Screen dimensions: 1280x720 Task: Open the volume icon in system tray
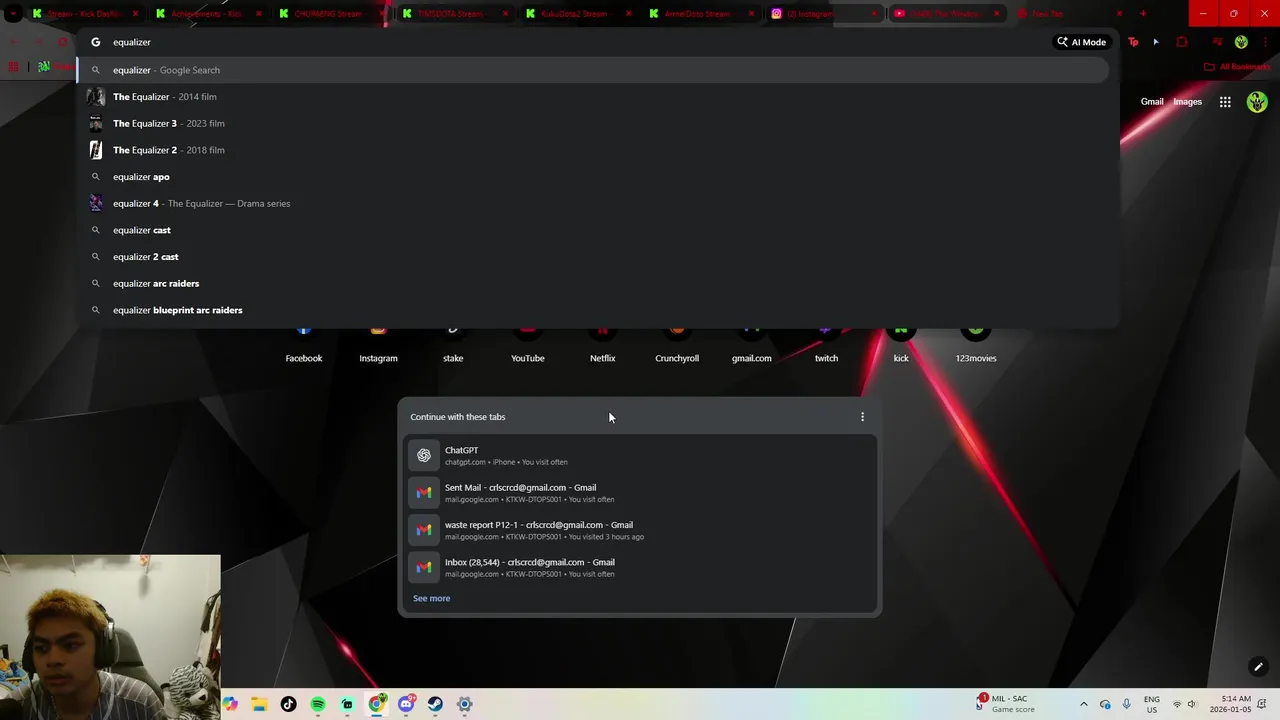(x=1192, y=704)
